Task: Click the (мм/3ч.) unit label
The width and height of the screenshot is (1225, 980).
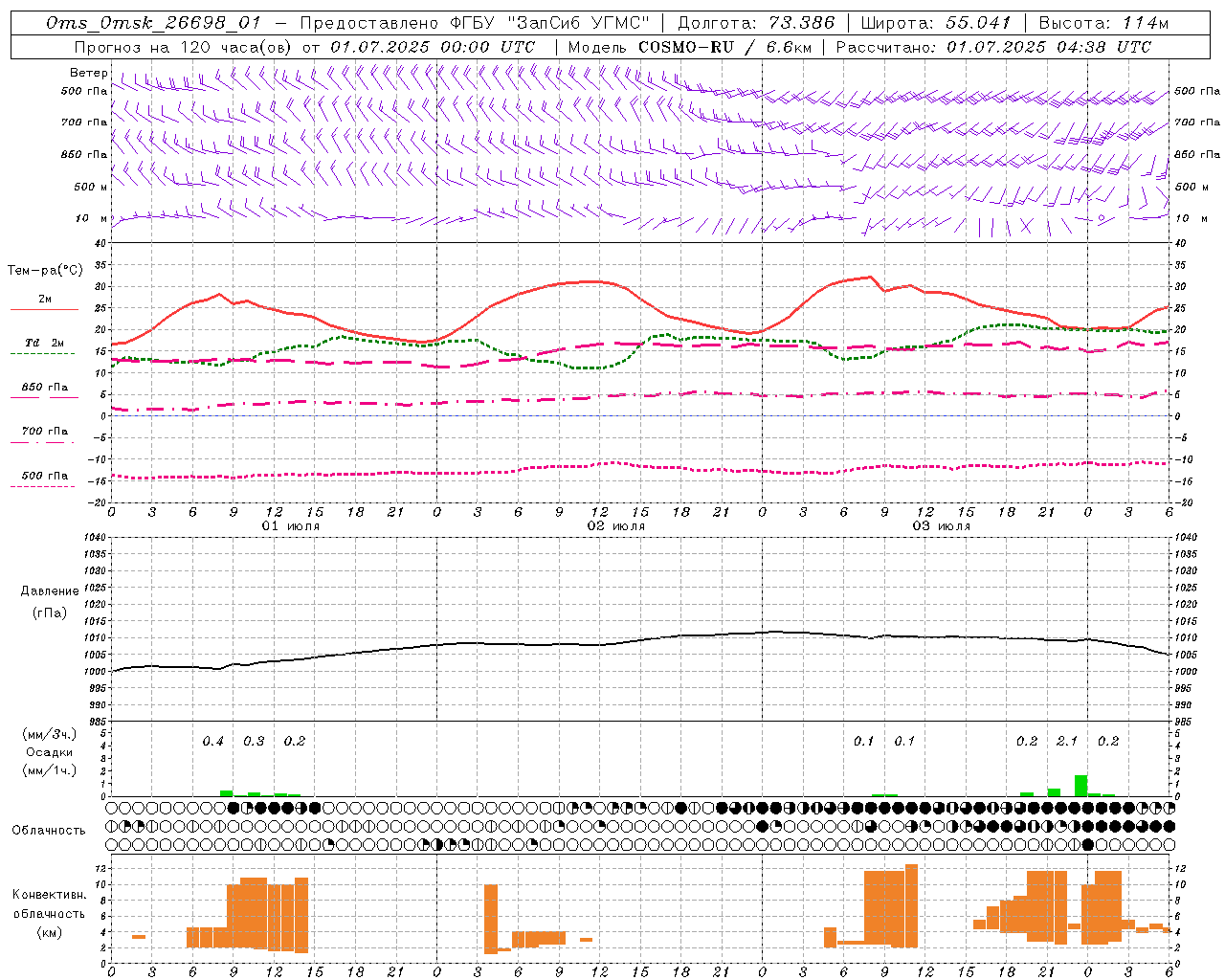Action: (49, 734)
